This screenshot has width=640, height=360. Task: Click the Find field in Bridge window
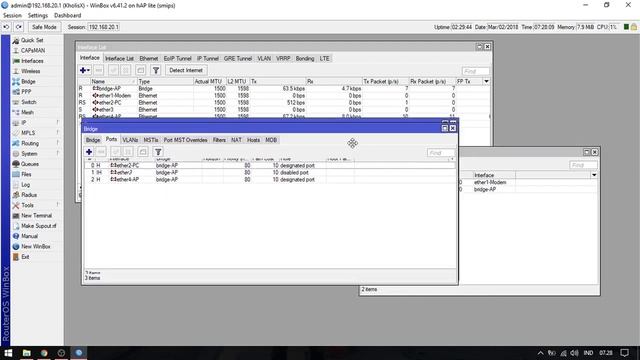[x=440, y=153]
